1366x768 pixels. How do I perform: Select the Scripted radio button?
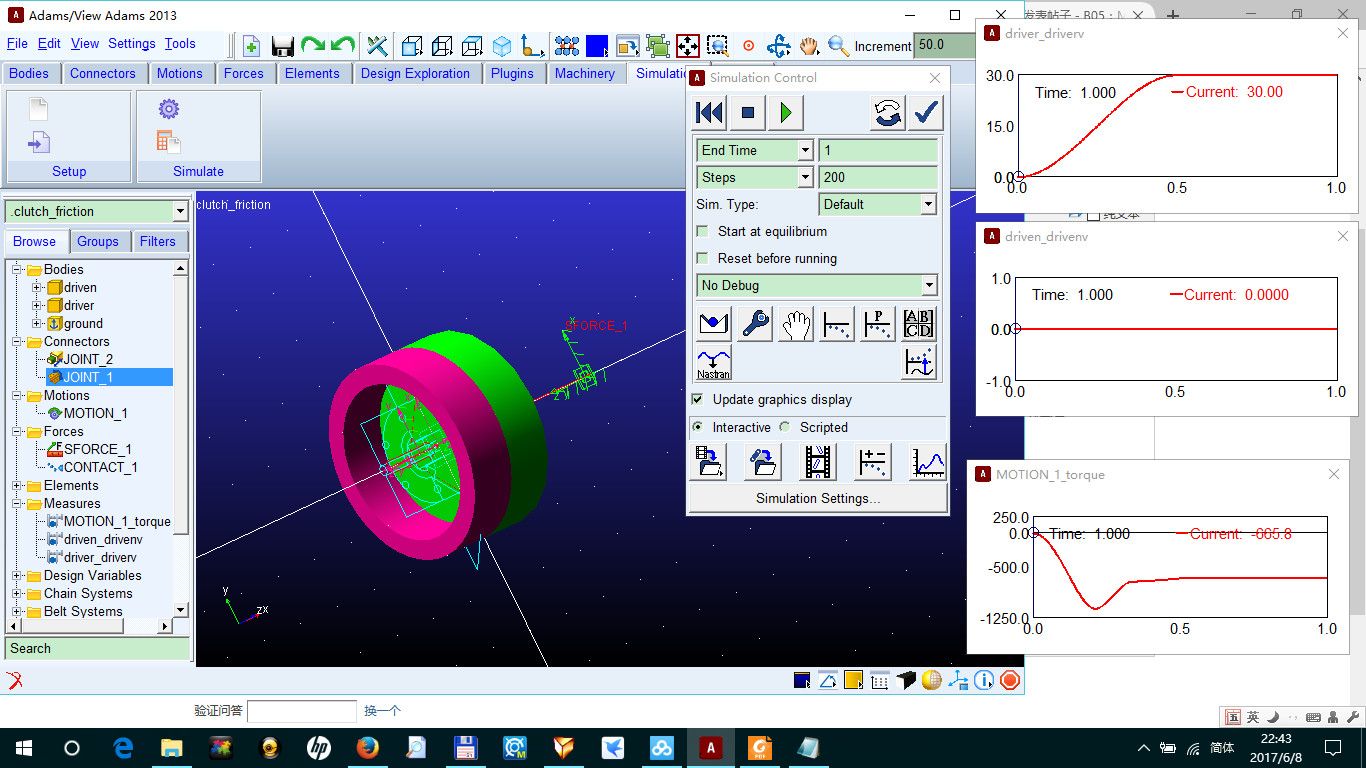point(785,427)
